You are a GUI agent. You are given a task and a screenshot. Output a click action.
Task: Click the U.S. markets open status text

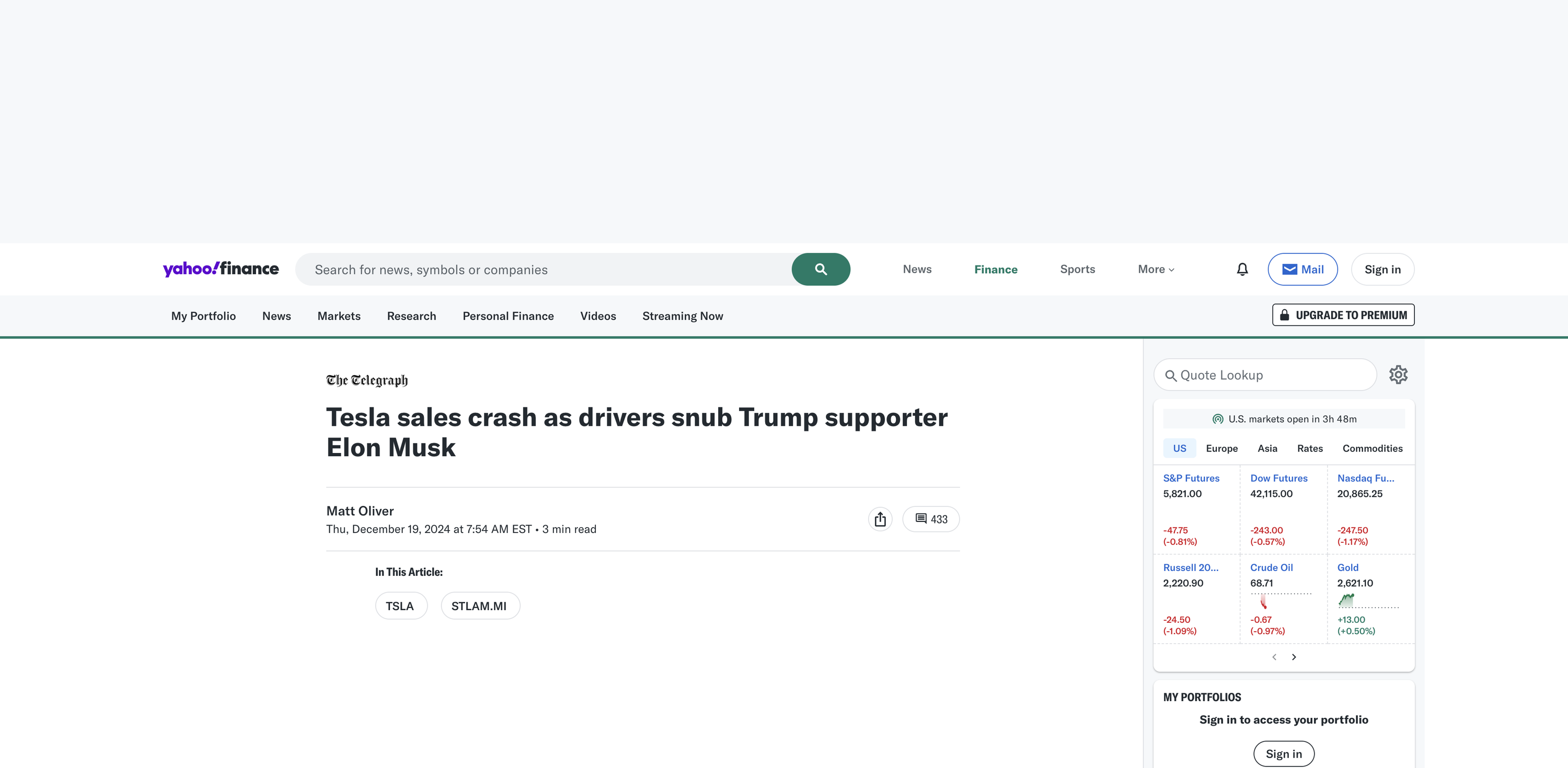pyautogui.click(x=1292, y=418)
